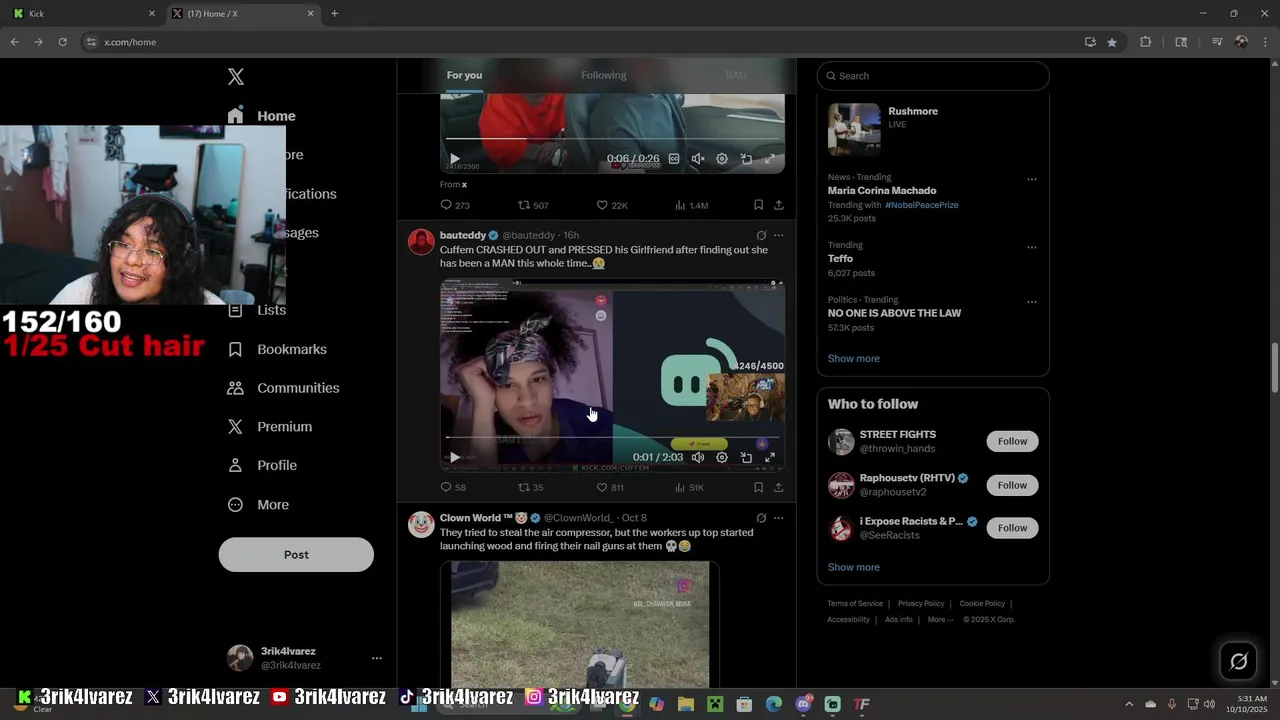Open more options for NO ONE IS ABOVE THE LAW
Viewport: 1280px width, 720px height.
1032,303
